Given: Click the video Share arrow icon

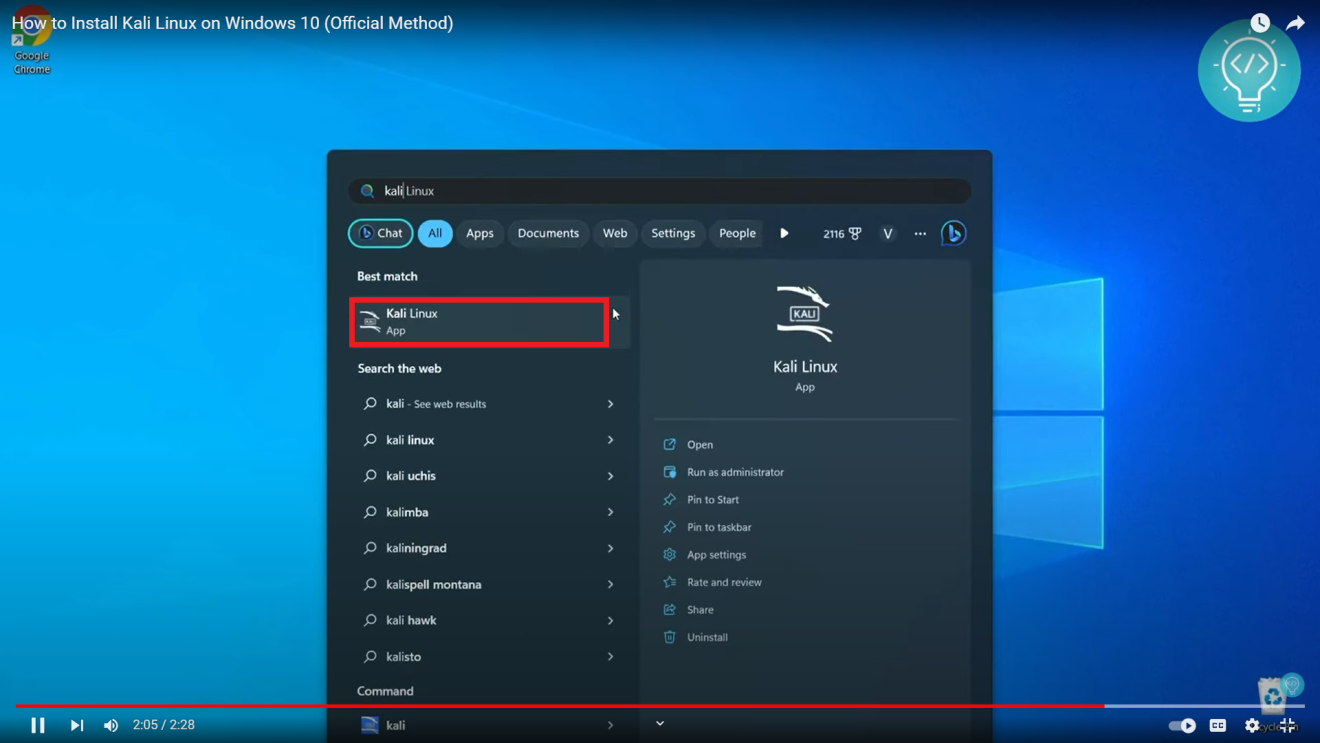Looking at the screenshot, I should click(1296, 21).
